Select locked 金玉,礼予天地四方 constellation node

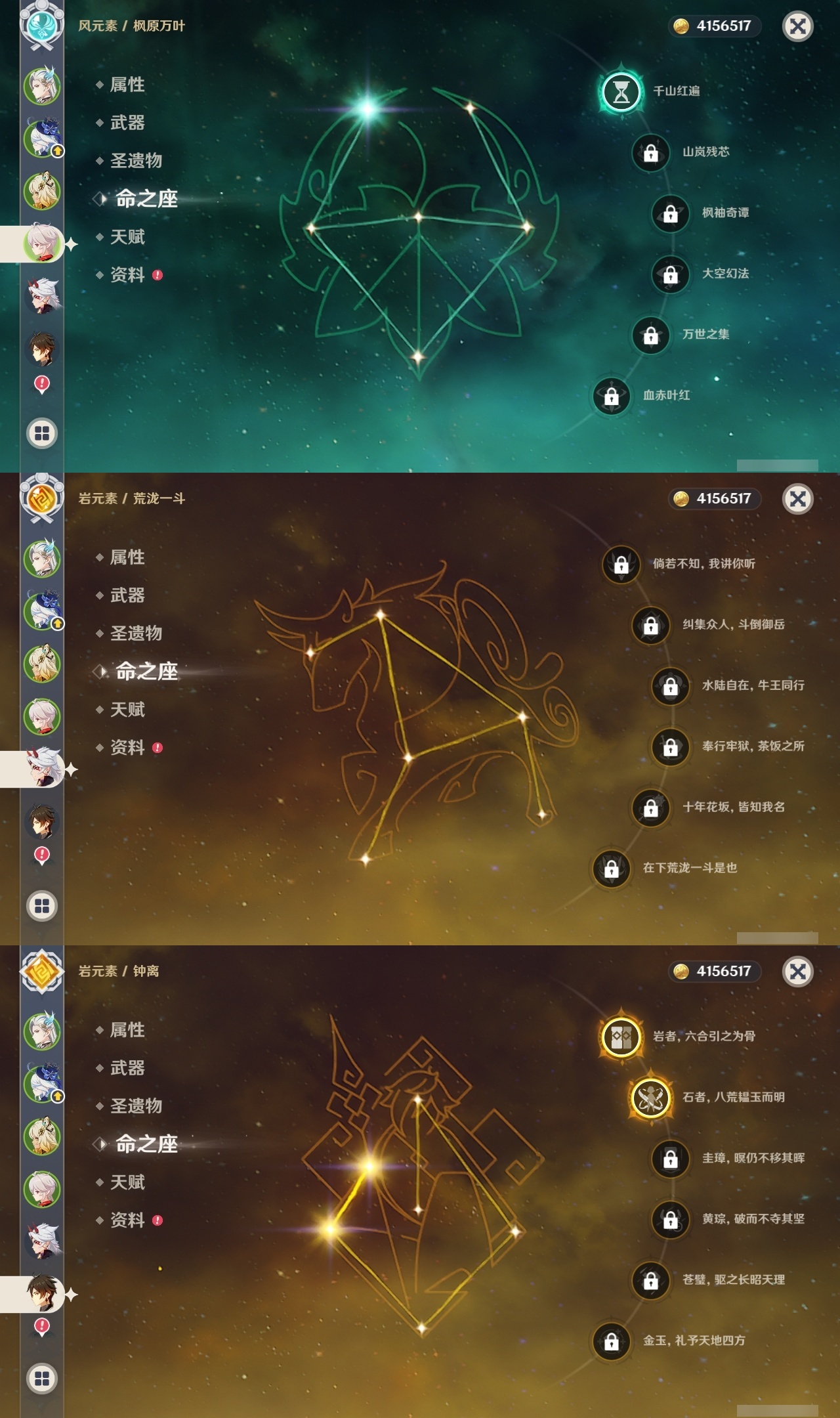tap(611, 1341)
